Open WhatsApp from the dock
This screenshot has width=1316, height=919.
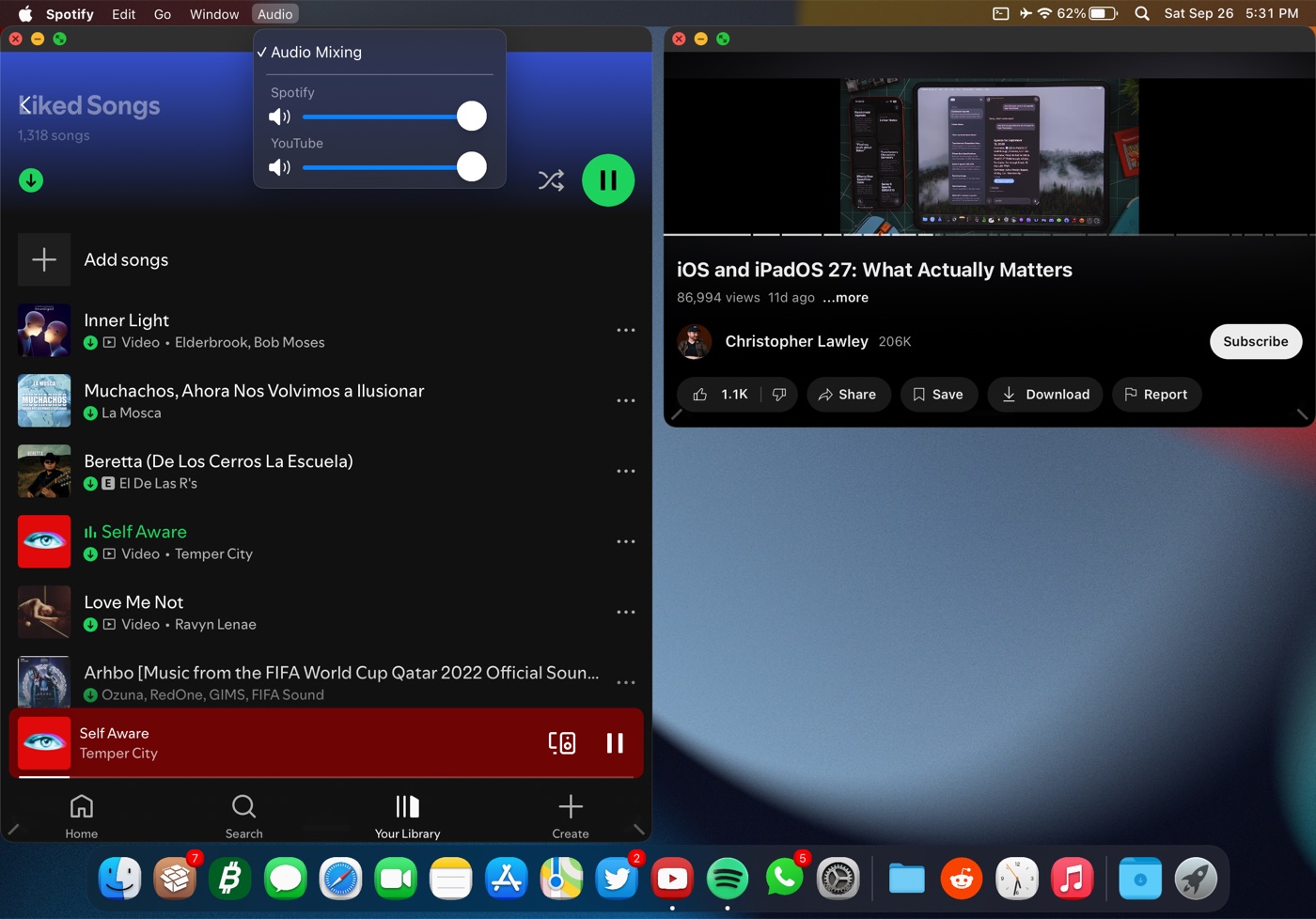pyautogui.click(x=783, y=879)
